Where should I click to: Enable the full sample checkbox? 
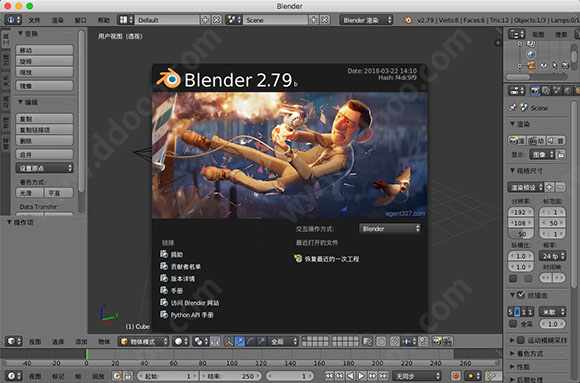[x=513, y=324]
